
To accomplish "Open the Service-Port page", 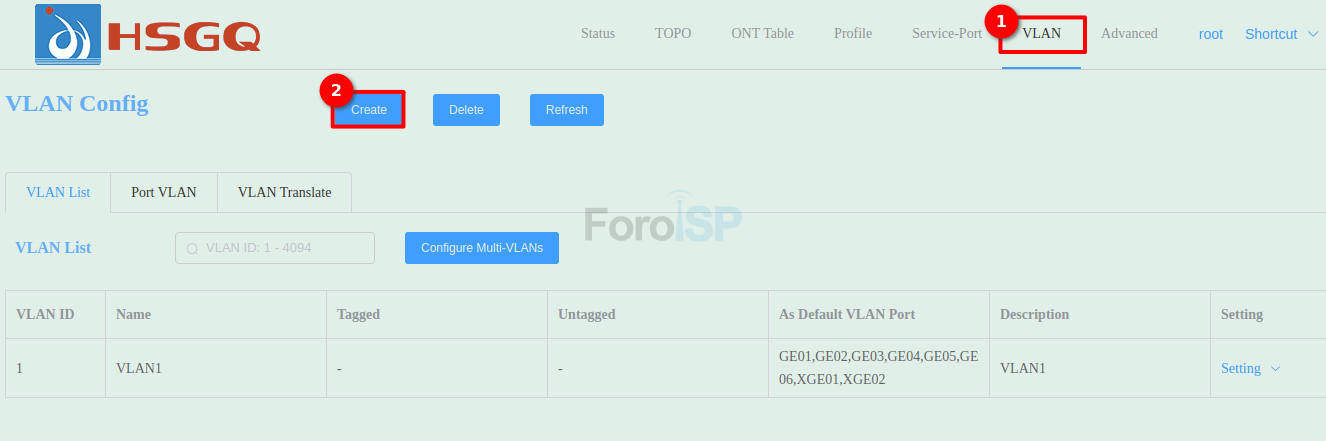I will click(947, 33).
